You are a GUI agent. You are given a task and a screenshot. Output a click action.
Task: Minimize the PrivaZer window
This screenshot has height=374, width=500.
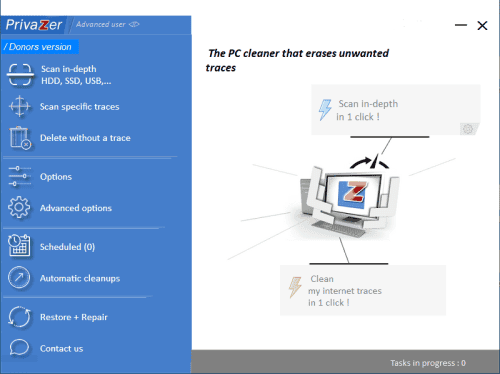point(461,25)
